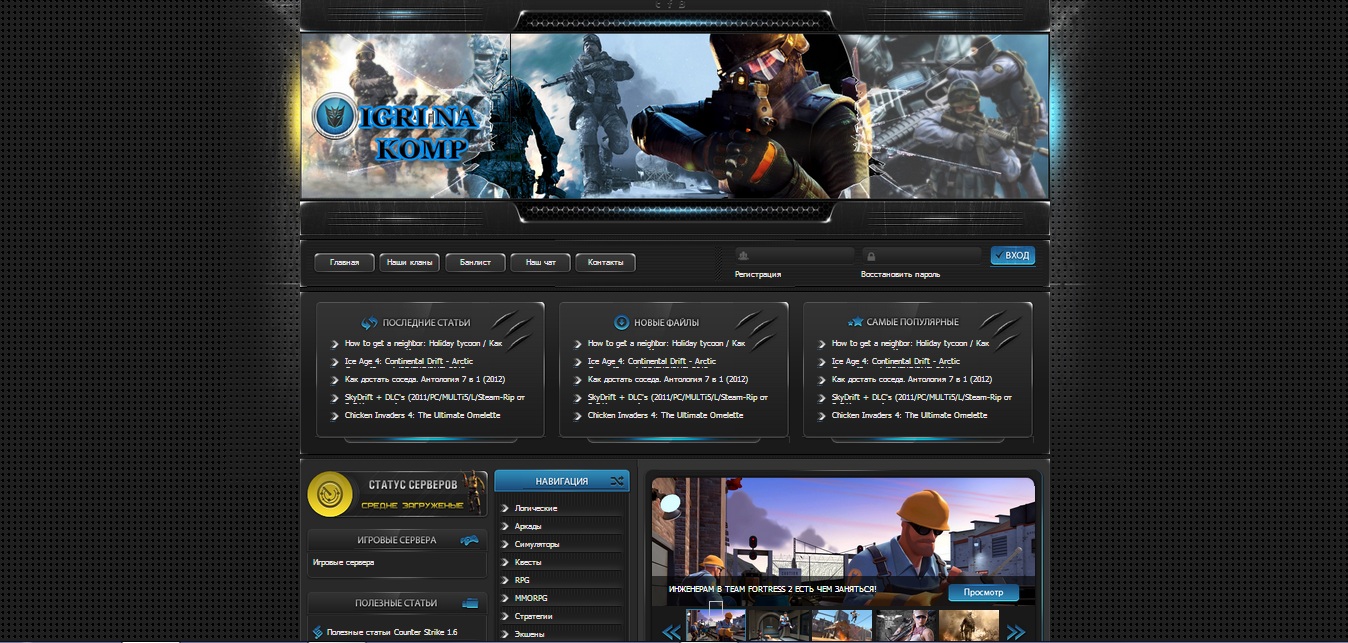Open the Восстановить пароль link
This screenshot has width=1348, height=643.
(900, 274)
